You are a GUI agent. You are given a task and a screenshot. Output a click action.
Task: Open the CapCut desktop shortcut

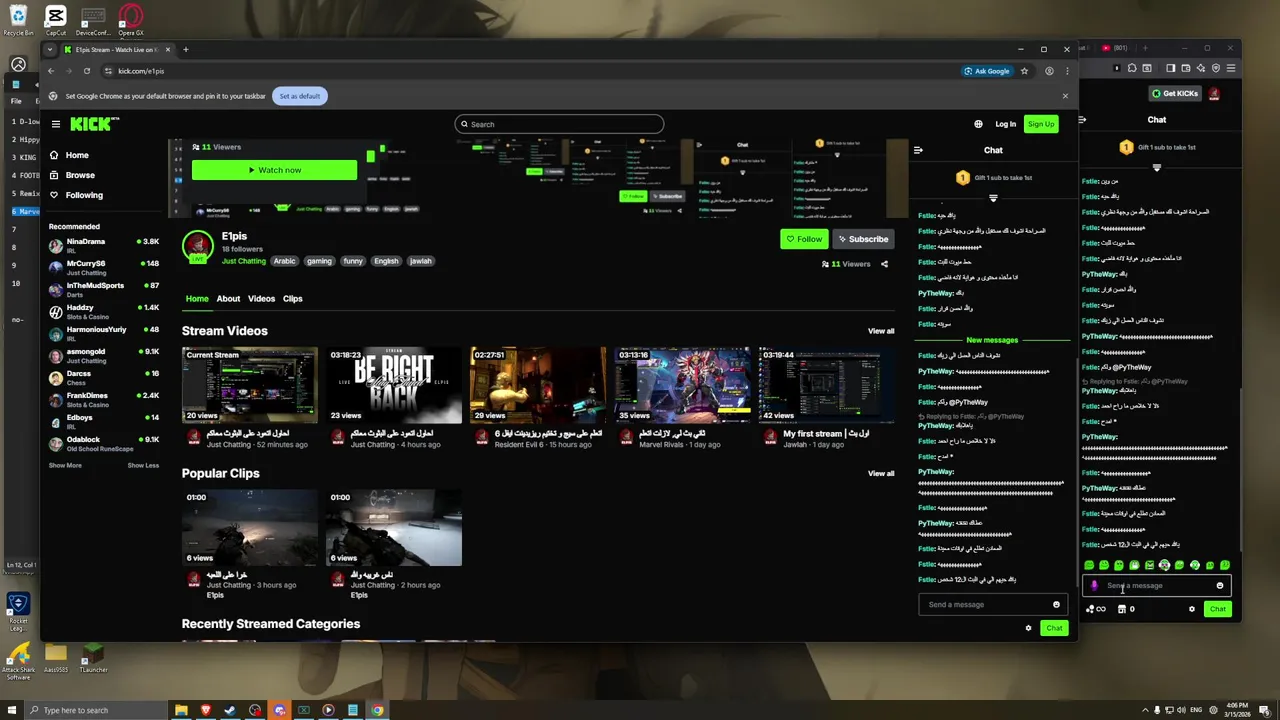(56, 19)
